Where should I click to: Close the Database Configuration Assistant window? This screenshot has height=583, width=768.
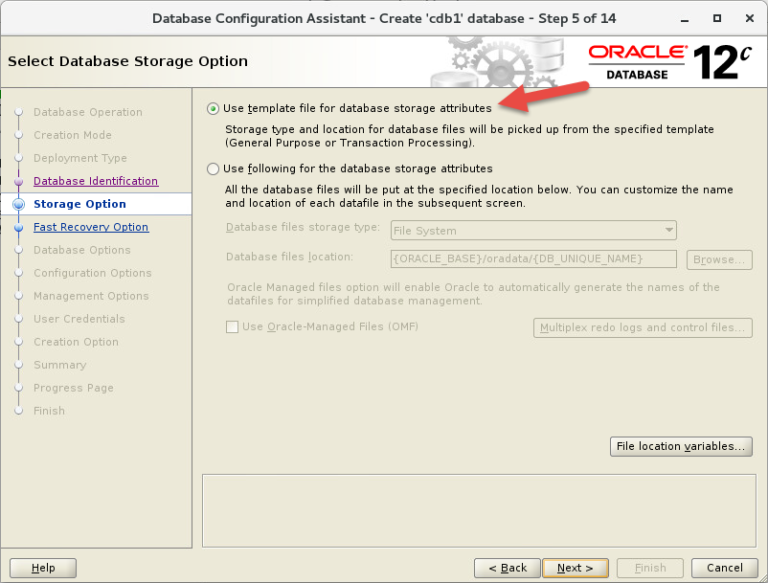point(749,19)
